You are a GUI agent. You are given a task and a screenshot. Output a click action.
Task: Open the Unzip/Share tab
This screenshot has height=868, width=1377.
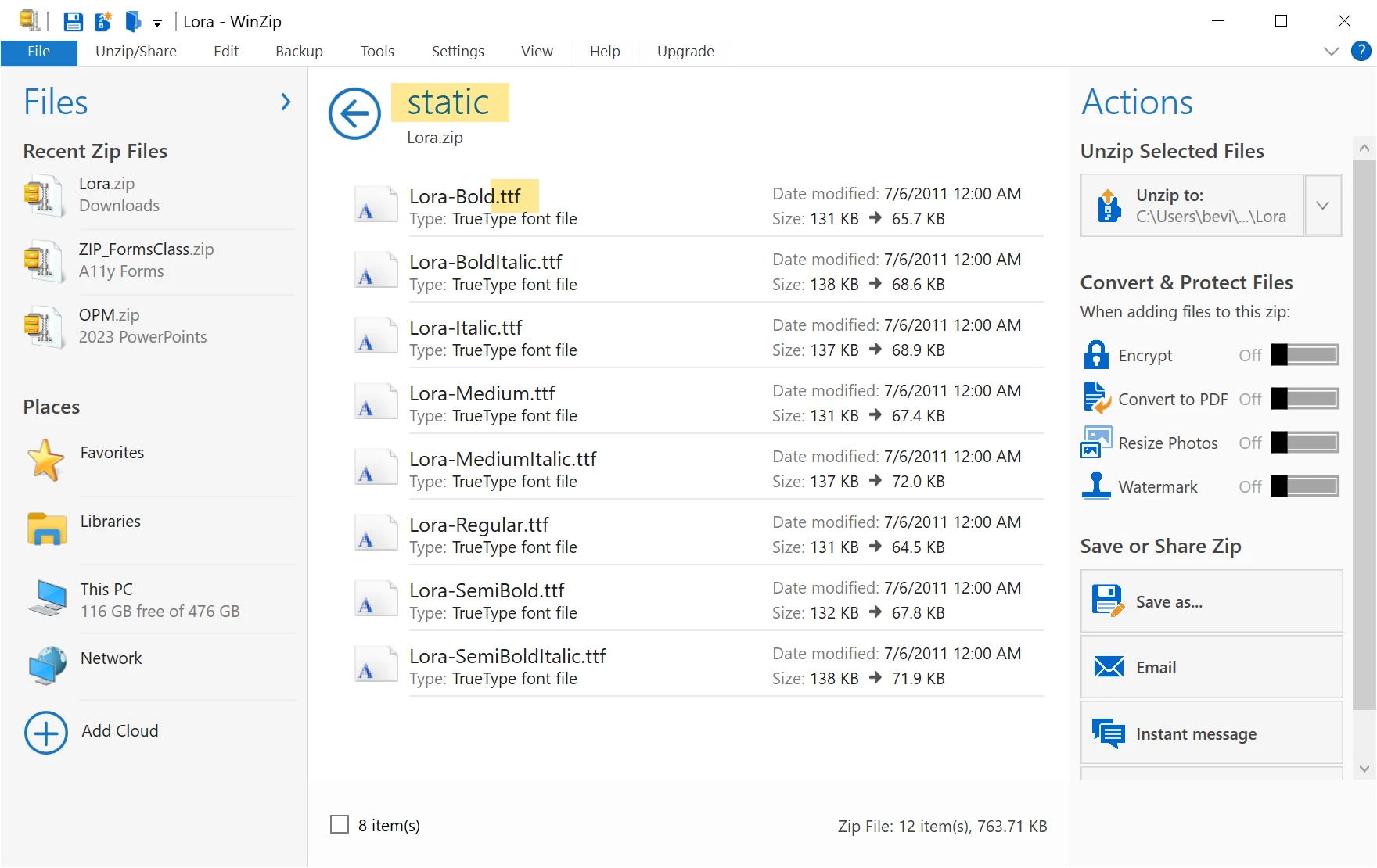click(x=136, y=52)
